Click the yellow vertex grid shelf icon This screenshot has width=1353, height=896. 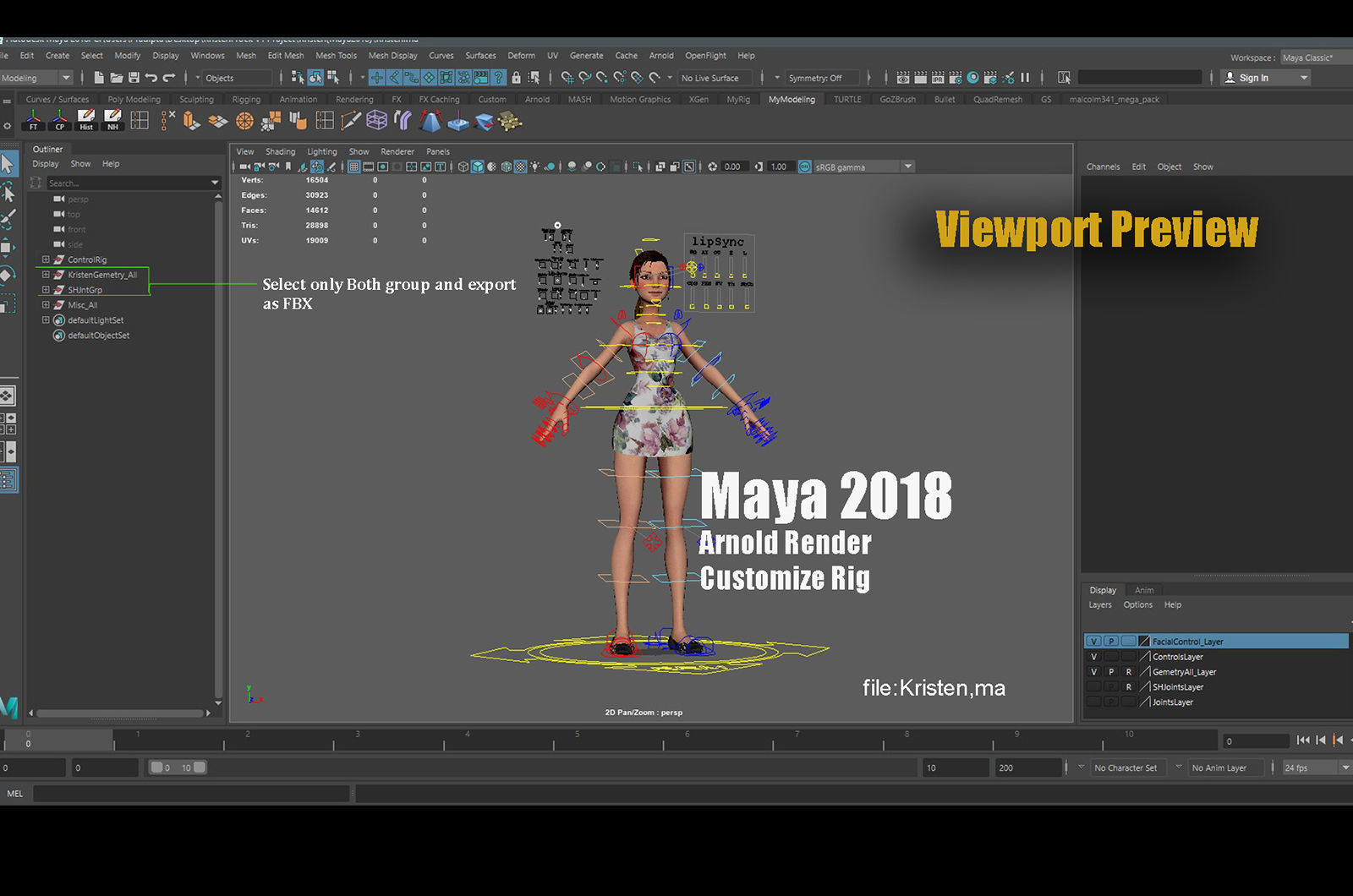coord(509,121)
